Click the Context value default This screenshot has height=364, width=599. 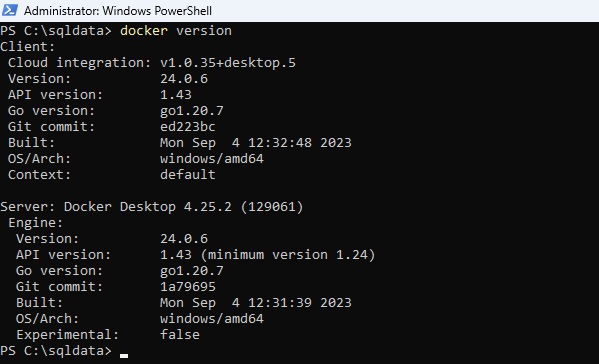coord(188,175)
